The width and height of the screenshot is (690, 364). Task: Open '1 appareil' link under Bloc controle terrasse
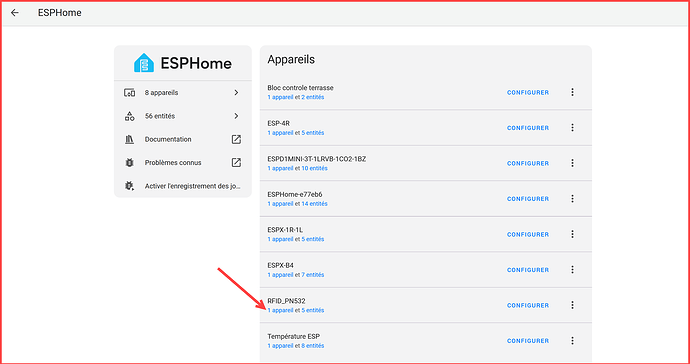point(280,97)
